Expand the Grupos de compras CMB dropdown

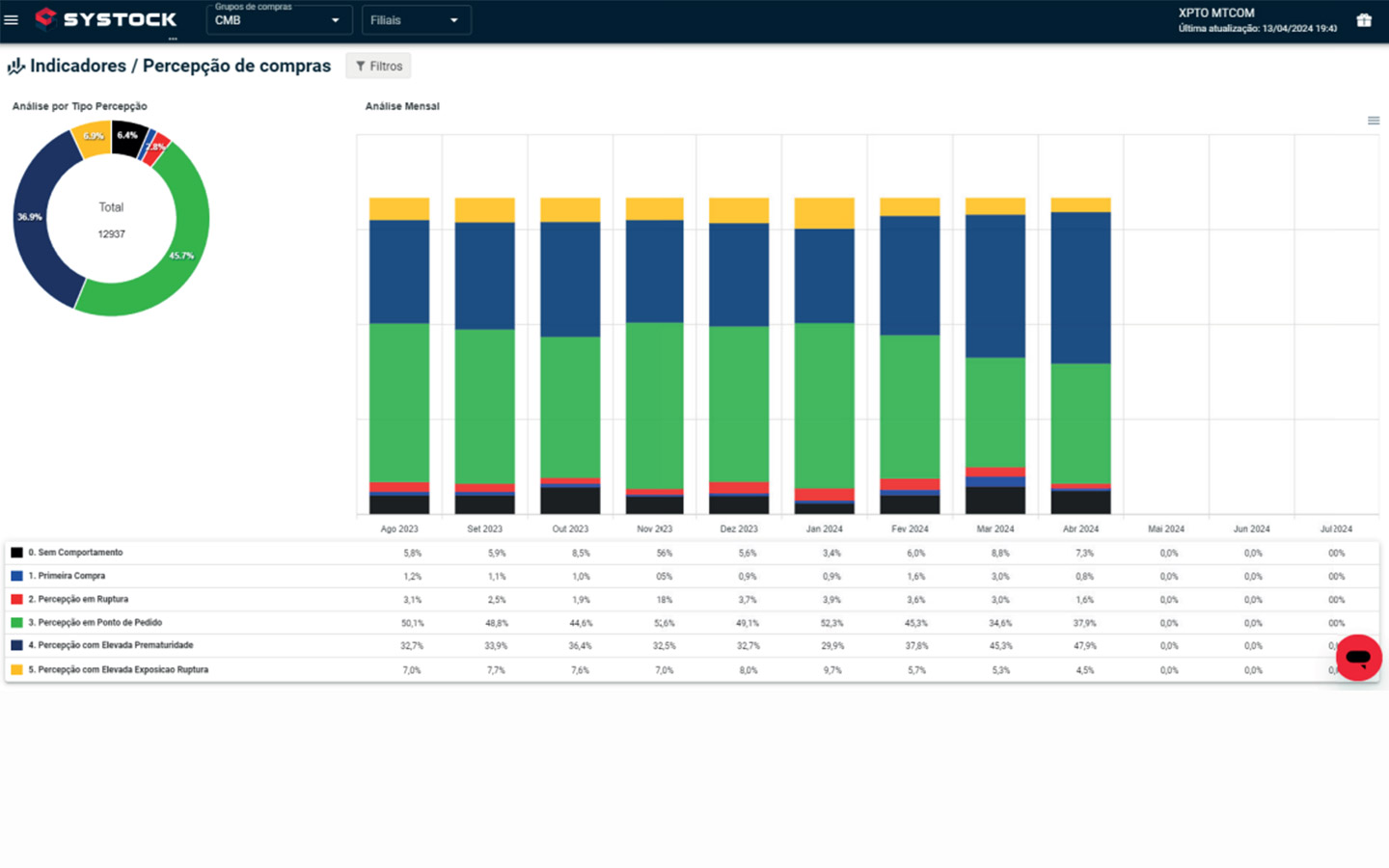[x=277, y=20]
